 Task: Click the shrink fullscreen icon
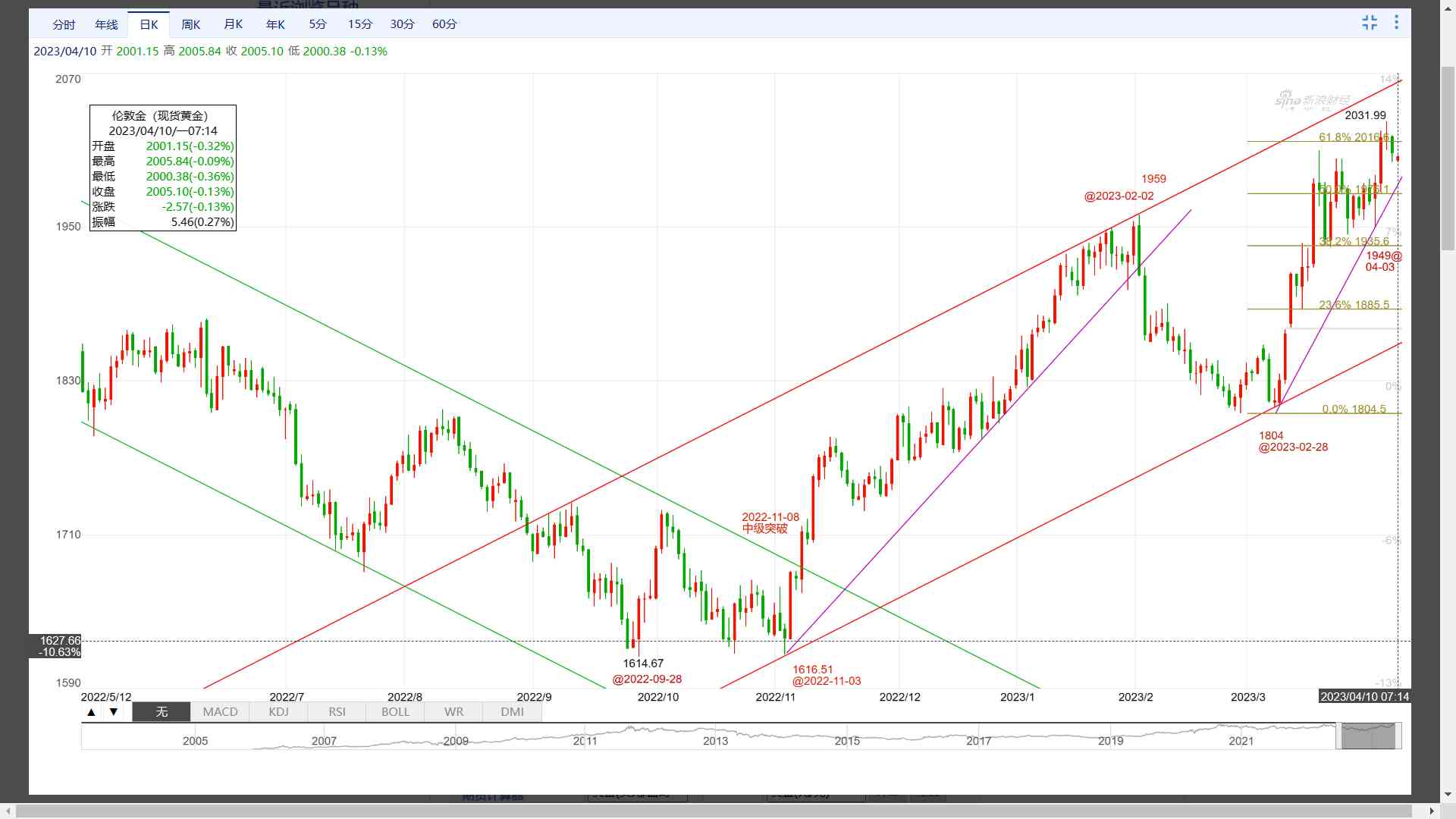click(x=1369, y=23)
